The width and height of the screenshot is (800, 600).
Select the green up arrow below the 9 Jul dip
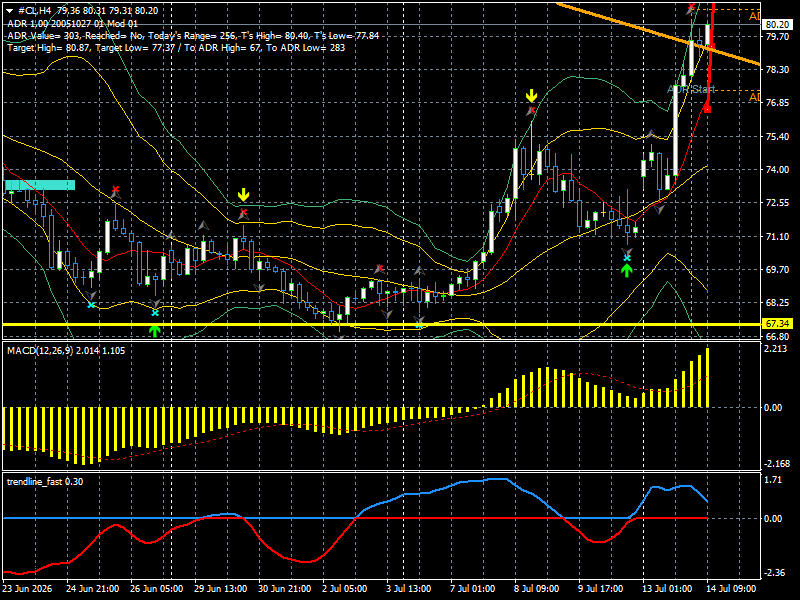(x=627, y=270)
